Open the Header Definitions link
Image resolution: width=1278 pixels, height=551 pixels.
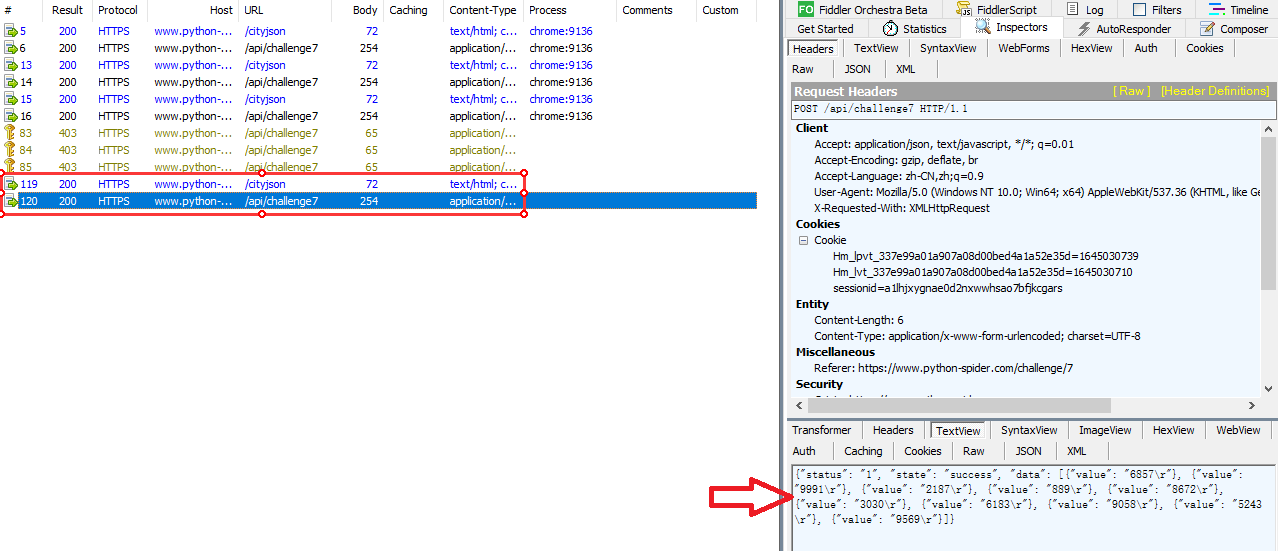1214,91
